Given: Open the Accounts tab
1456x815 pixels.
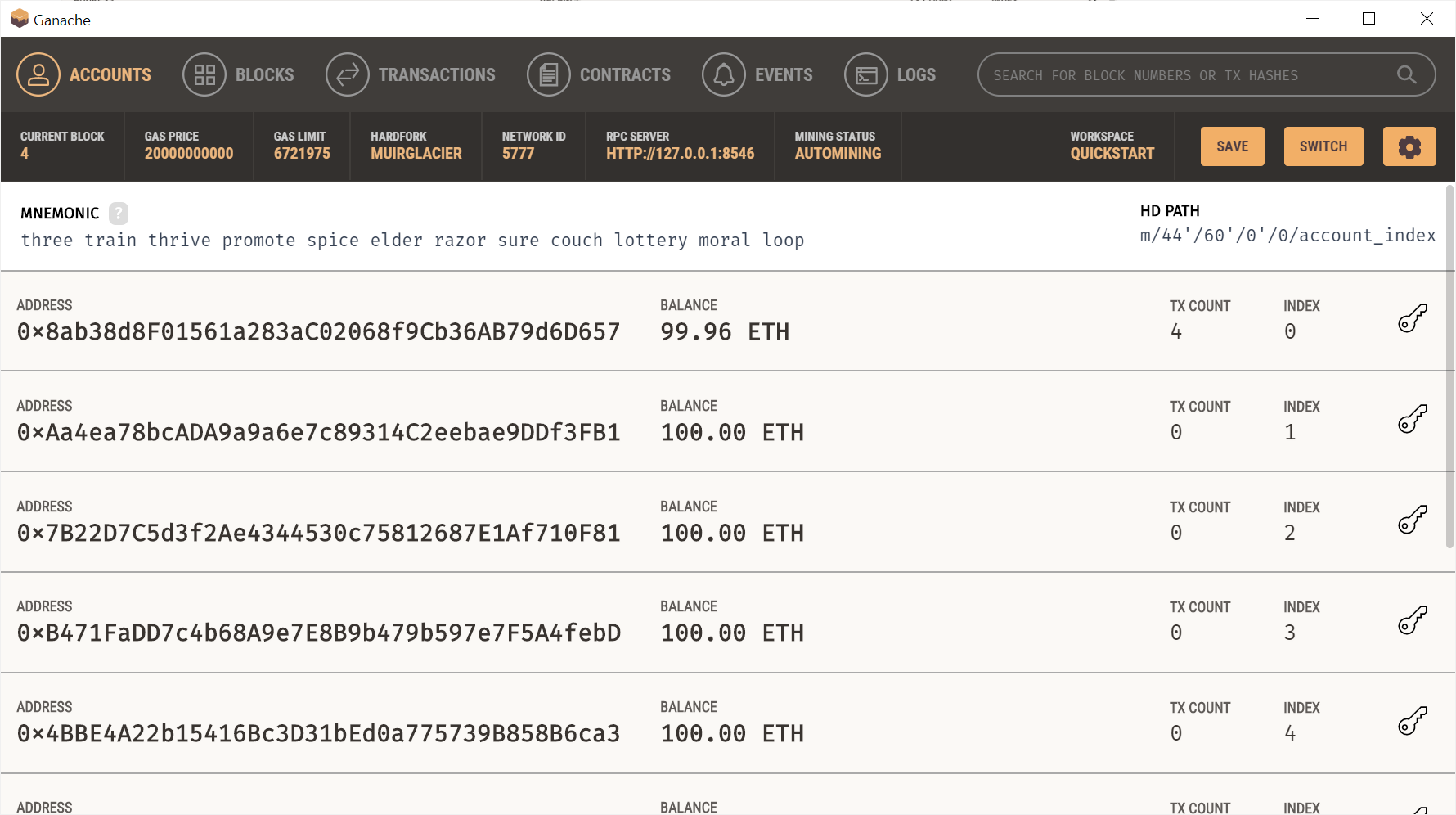Looking at the screenshot, I should pos(84,74).
